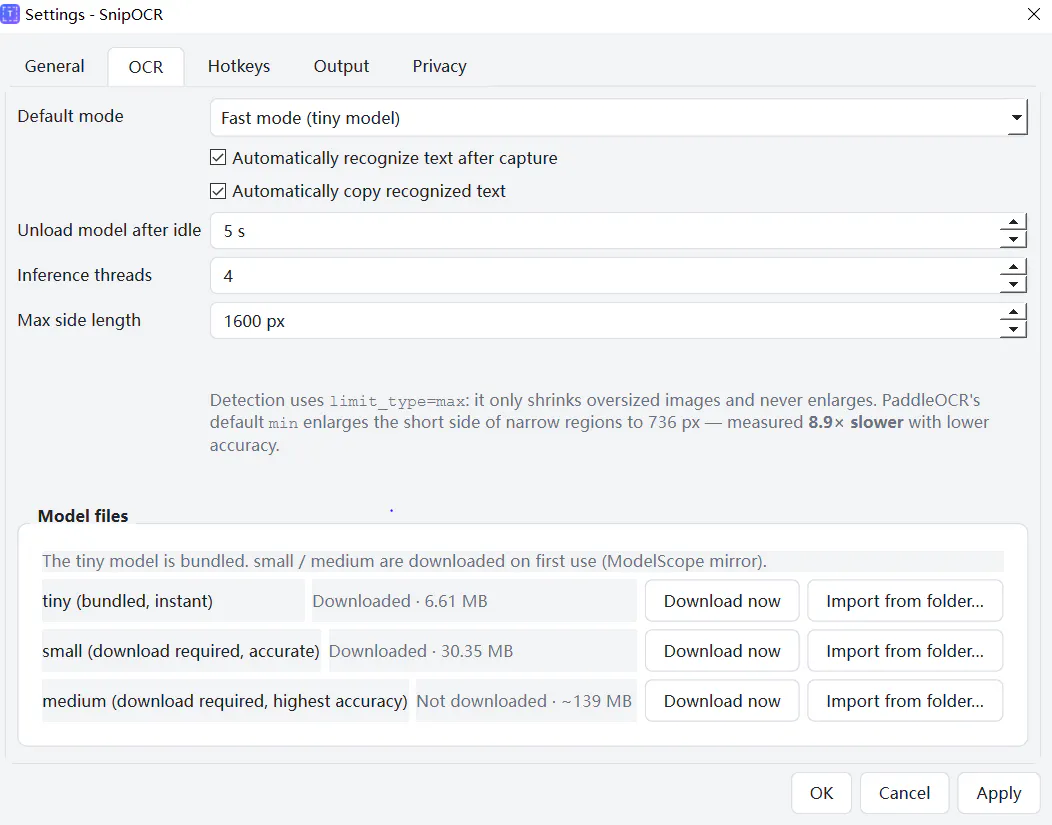Click the Cancel button
Viewport: 1052px width, 825px height.
click(904, 793)
